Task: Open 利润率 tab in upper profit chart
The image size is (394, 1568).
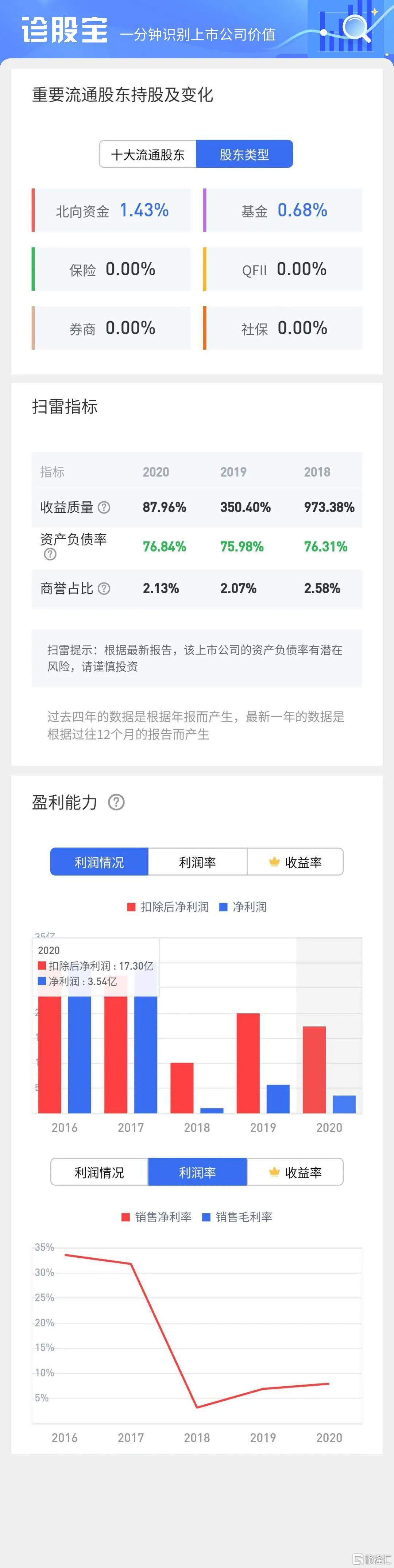Action: 197,862
